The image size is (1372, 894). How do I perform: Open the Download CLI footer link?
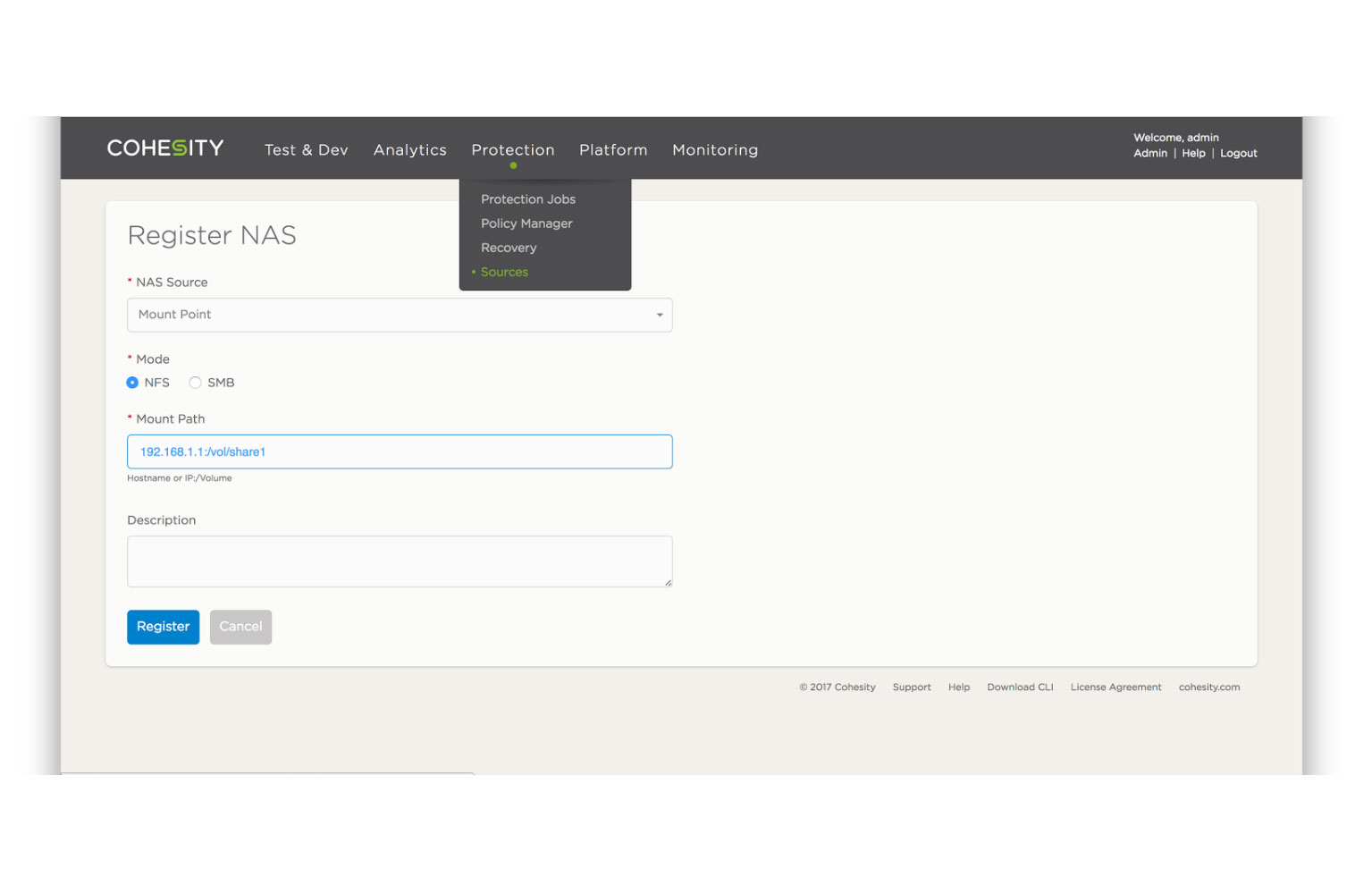(x=1020, y=687)
